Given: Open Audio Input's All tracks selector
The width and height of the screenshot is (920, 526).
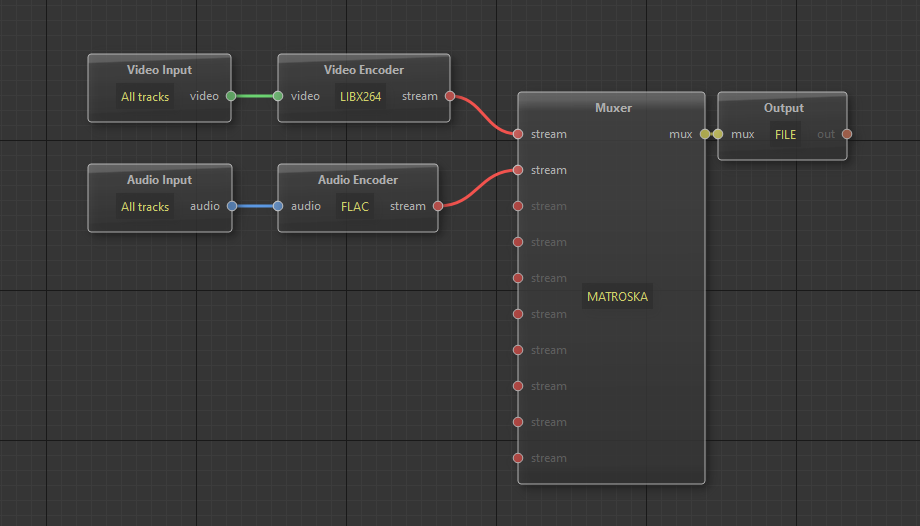Looking at the screenshot, I should (145, 207).
